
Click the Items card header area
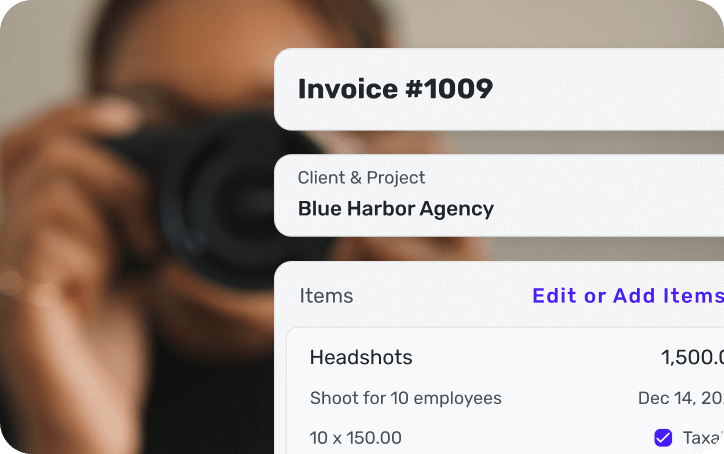(499, 296)
